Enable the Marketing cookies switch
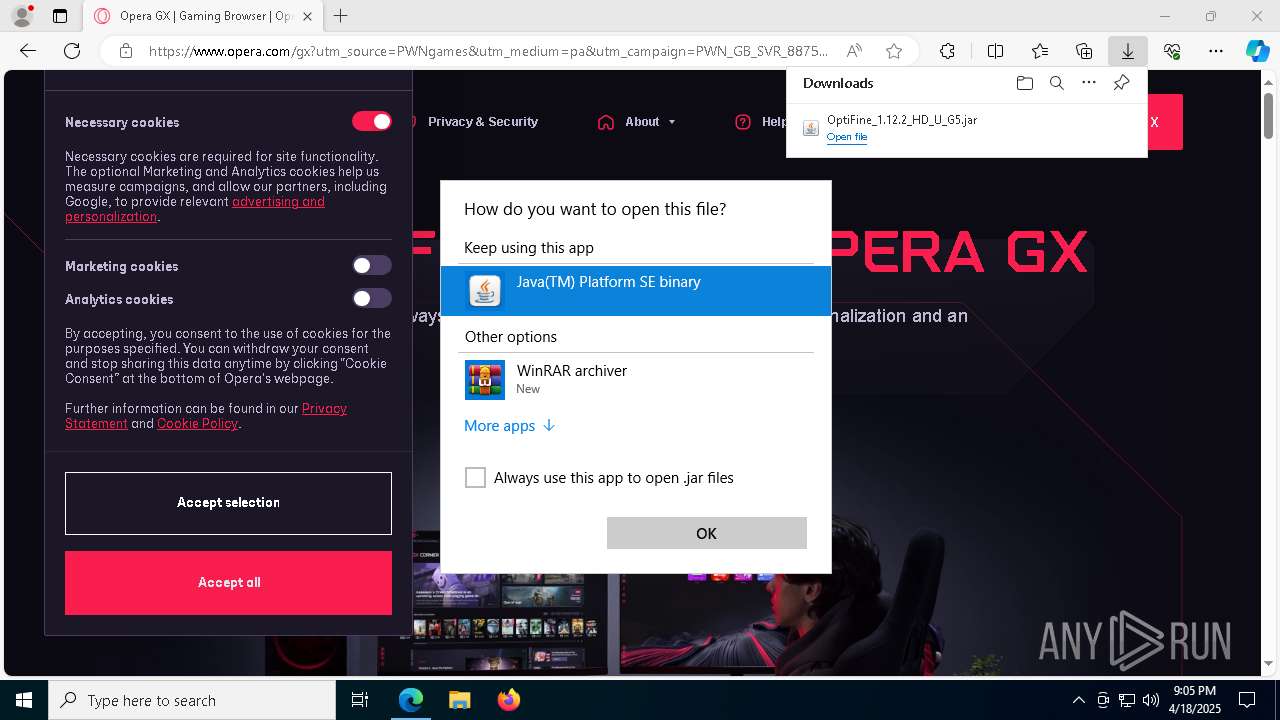 [x=372, y=265]
